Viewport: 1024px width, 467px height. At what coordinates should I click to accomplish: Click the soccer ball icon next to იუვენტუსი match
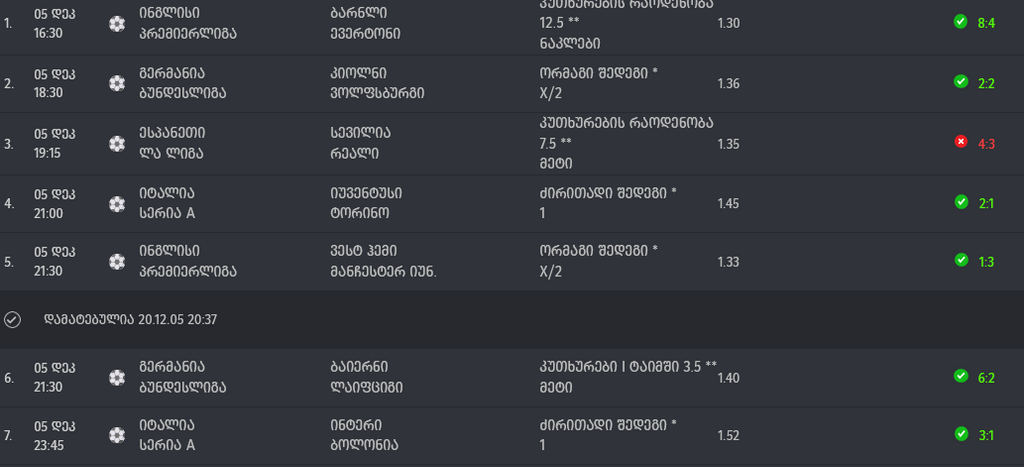tap(118, 203)
